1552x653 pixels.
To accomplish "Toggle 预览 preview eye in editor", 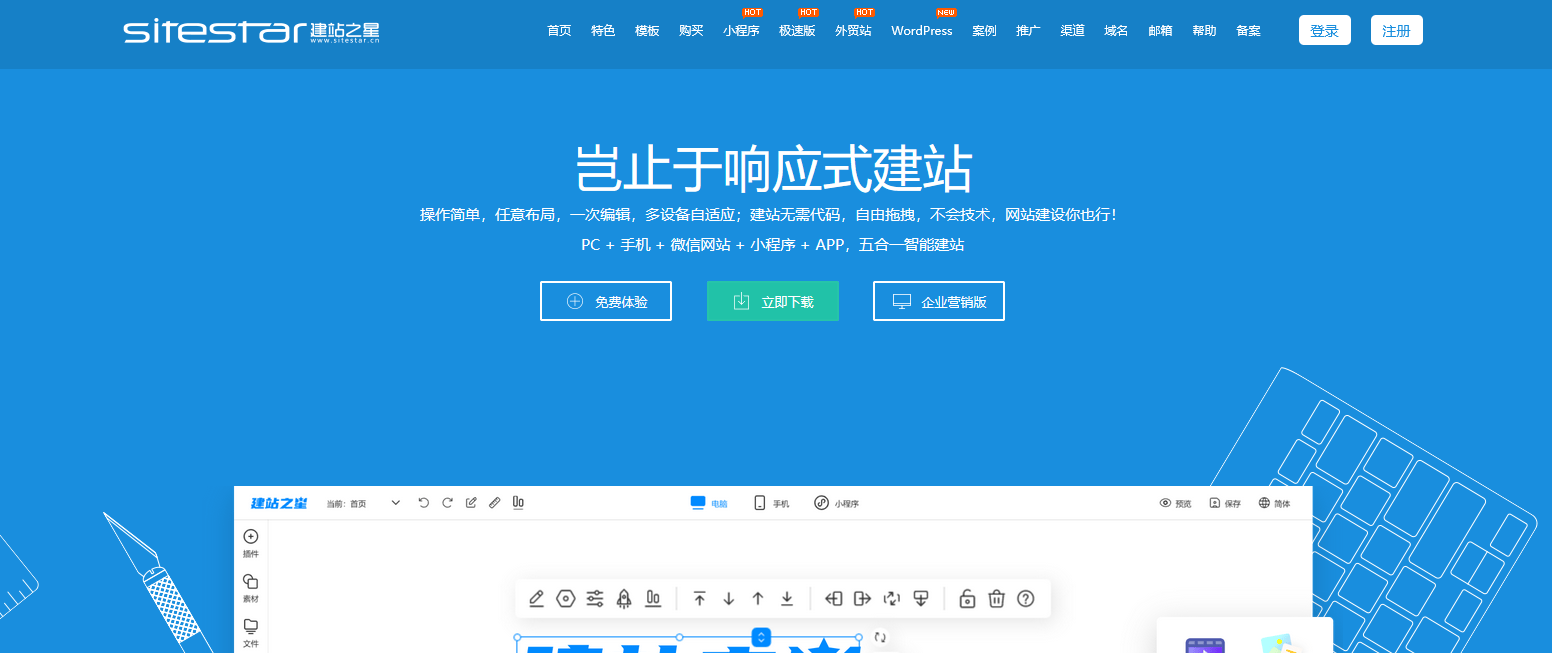I will 1175,503.
